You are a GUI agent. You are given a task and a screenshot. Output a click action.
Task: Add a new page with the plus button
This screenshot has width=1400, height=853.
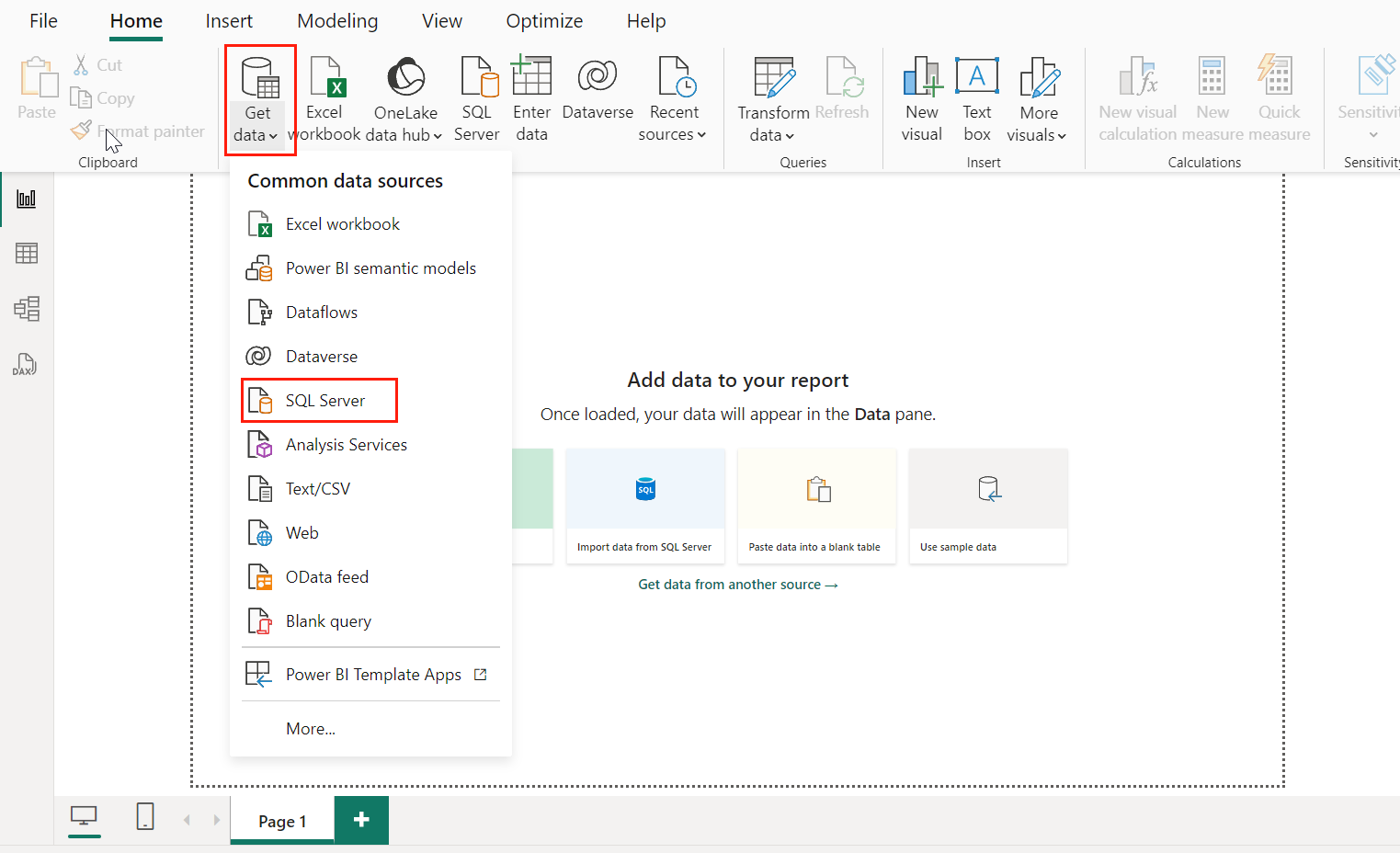click(360, 819)
